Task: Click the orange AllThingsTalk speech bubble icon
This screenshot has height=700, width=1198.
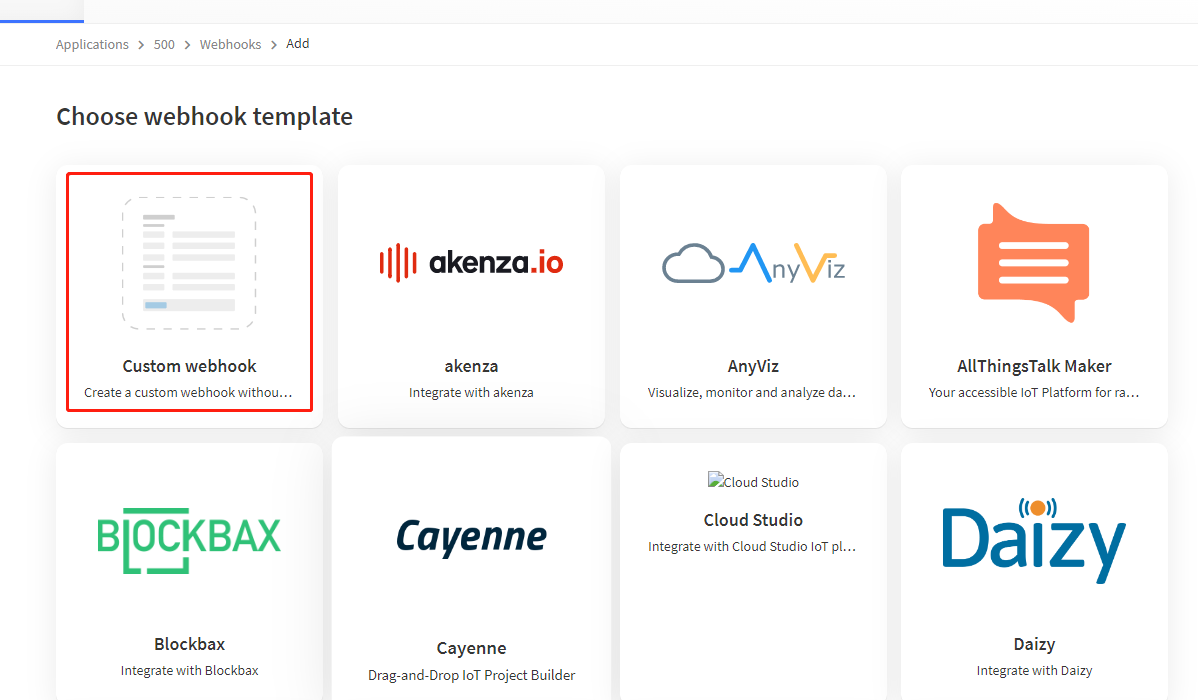Action: (1034, 263)
